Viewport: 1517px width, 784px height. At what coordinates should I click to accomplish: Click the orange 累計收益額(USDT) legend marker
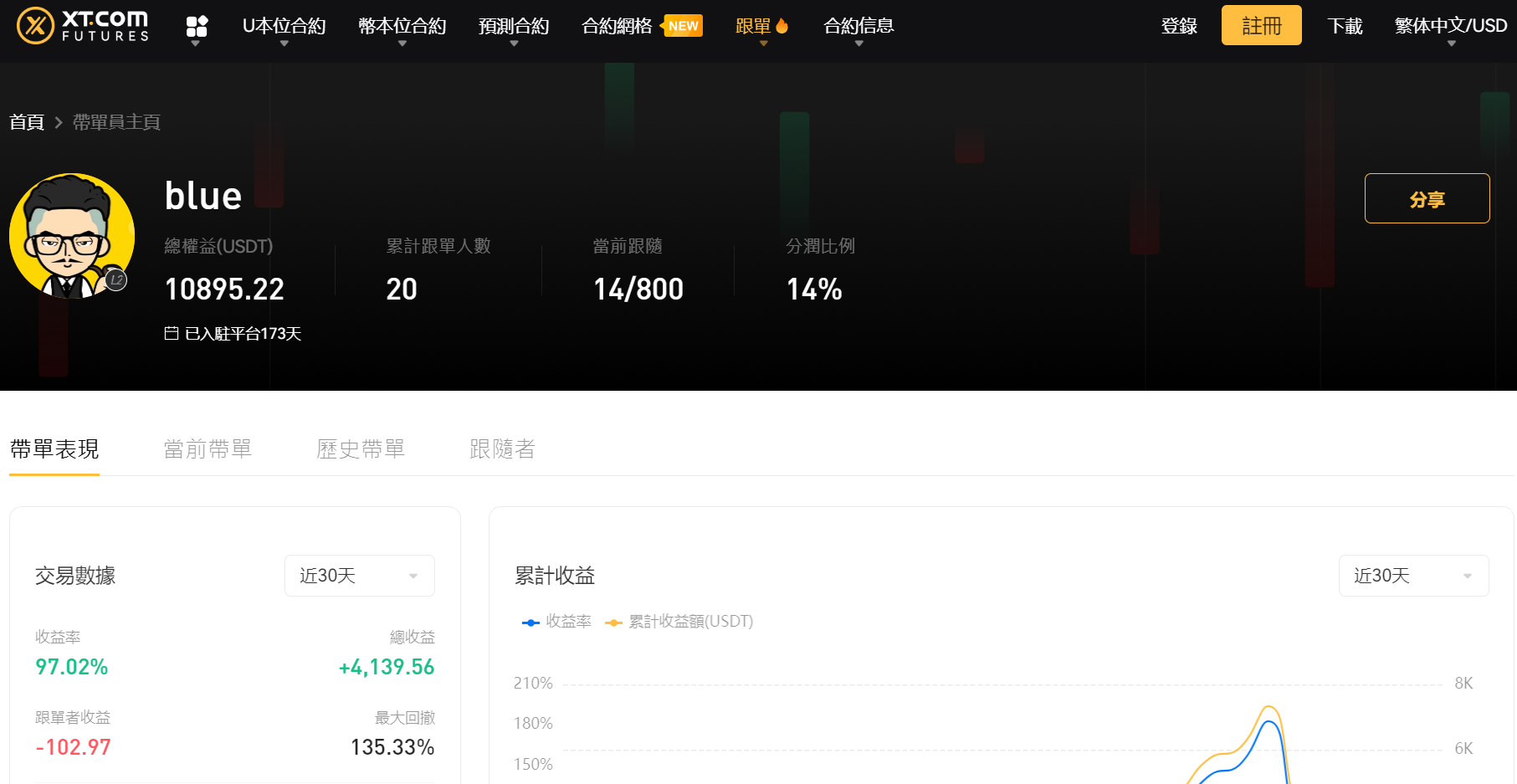pos(613,623)
